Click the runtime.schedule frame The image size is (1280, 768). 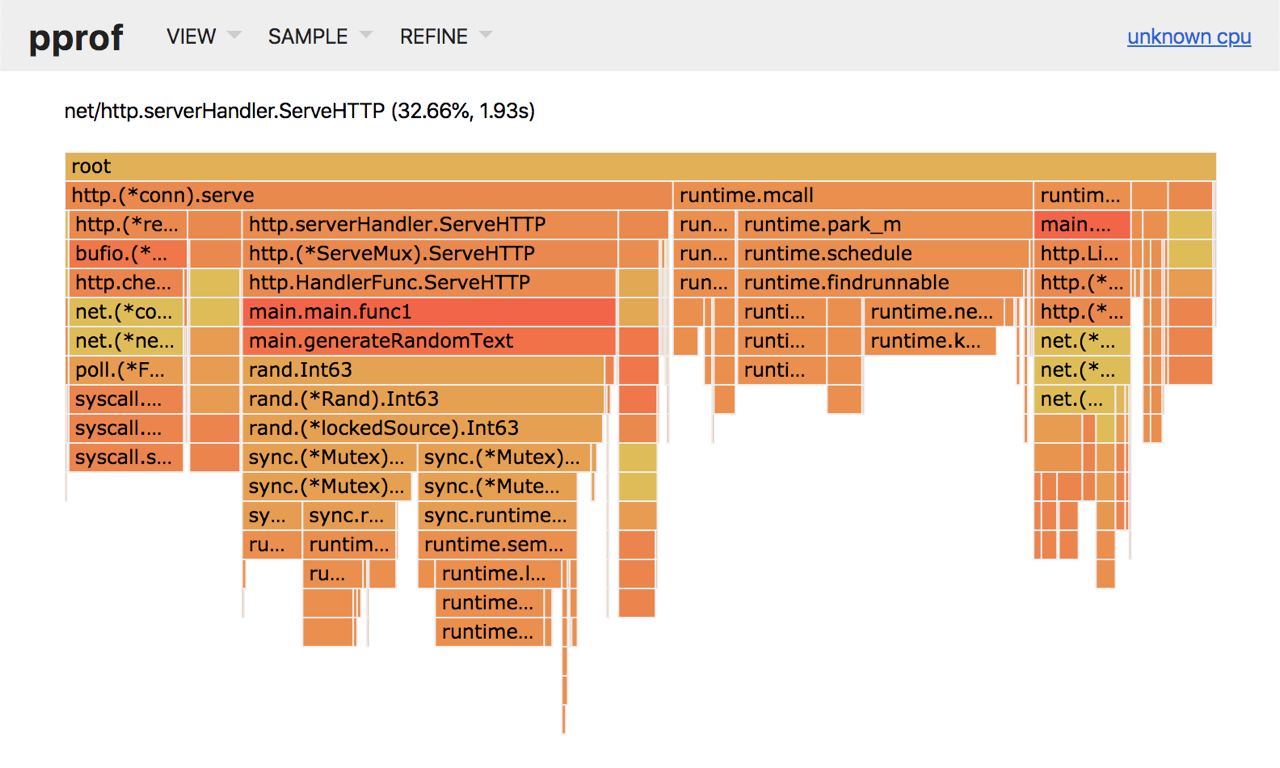coord(883,253)
